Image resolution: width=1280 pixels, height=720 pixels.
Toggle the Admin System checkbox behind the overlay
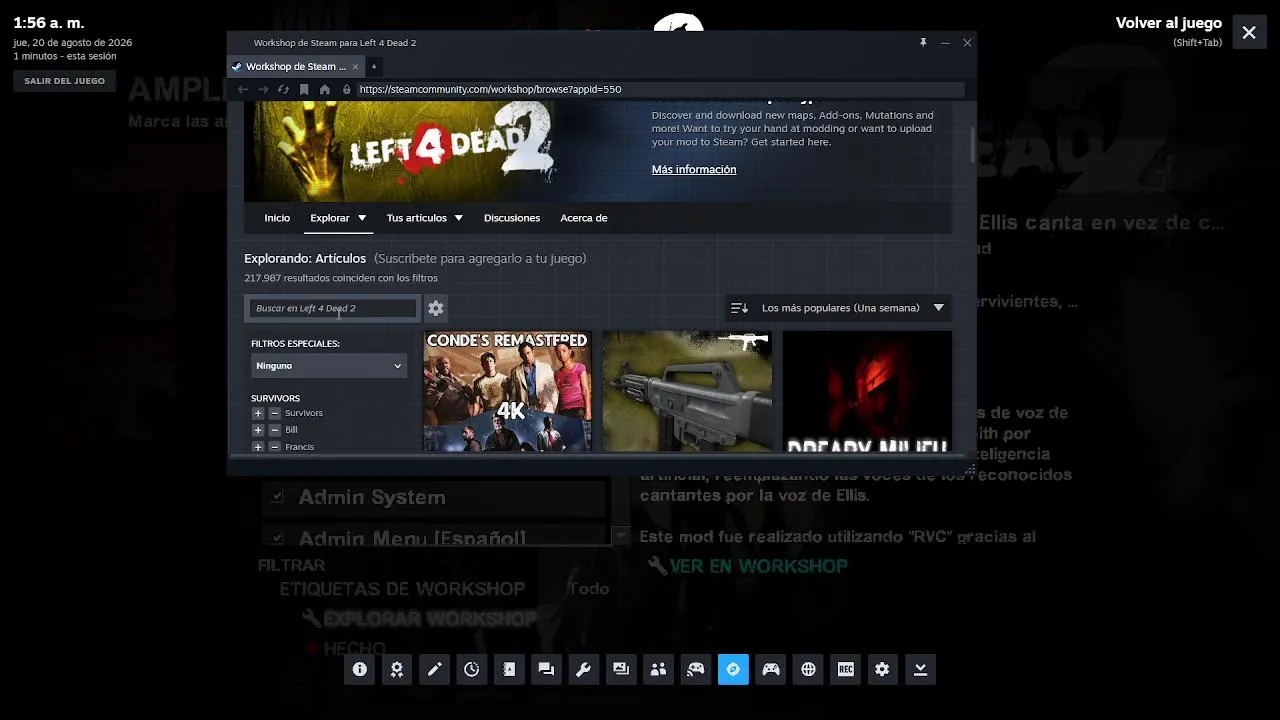coord(278,496)
